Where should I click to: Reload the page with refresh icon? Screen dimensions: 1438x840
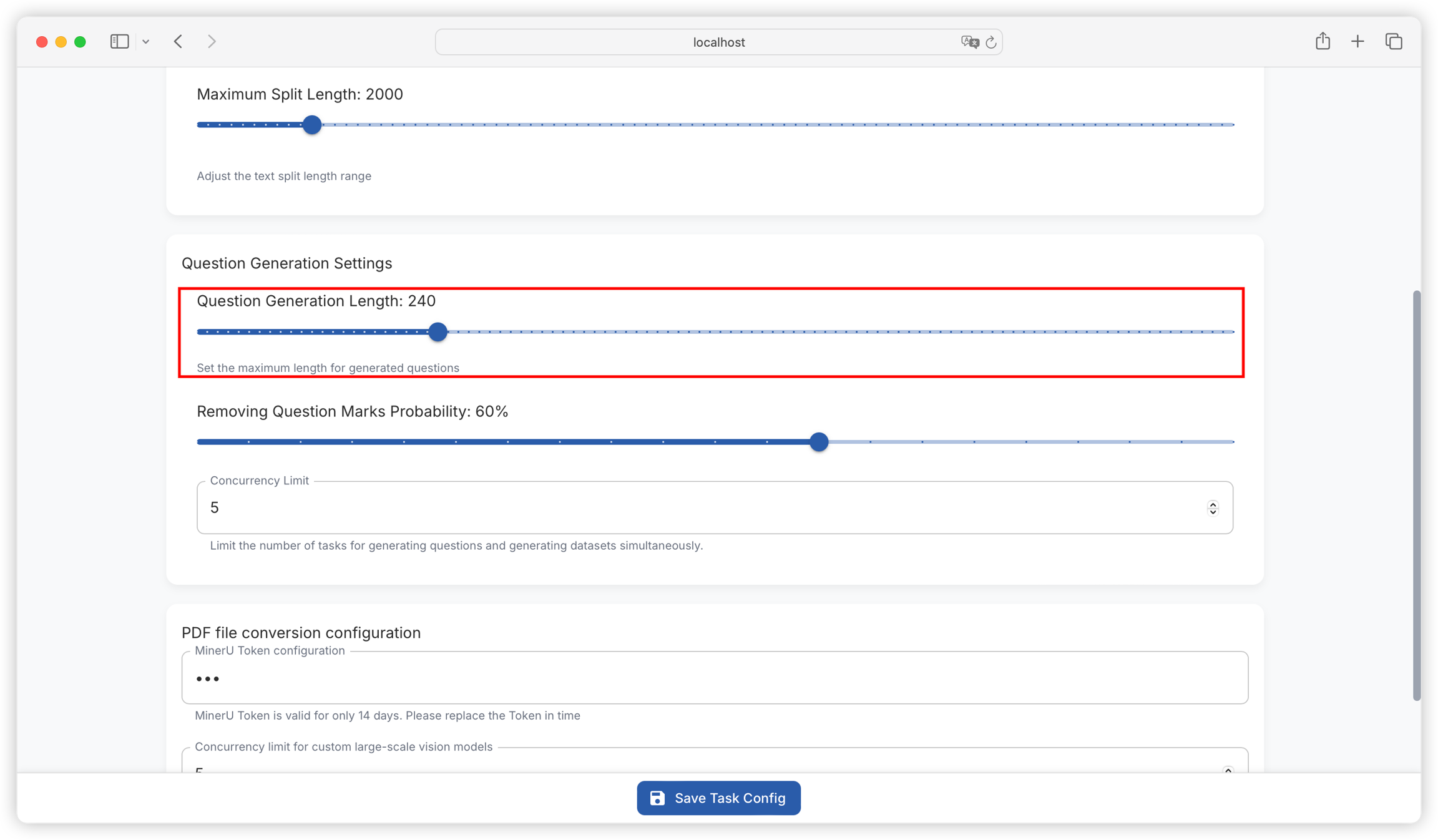pyautogui.click(x=990, y=42)
